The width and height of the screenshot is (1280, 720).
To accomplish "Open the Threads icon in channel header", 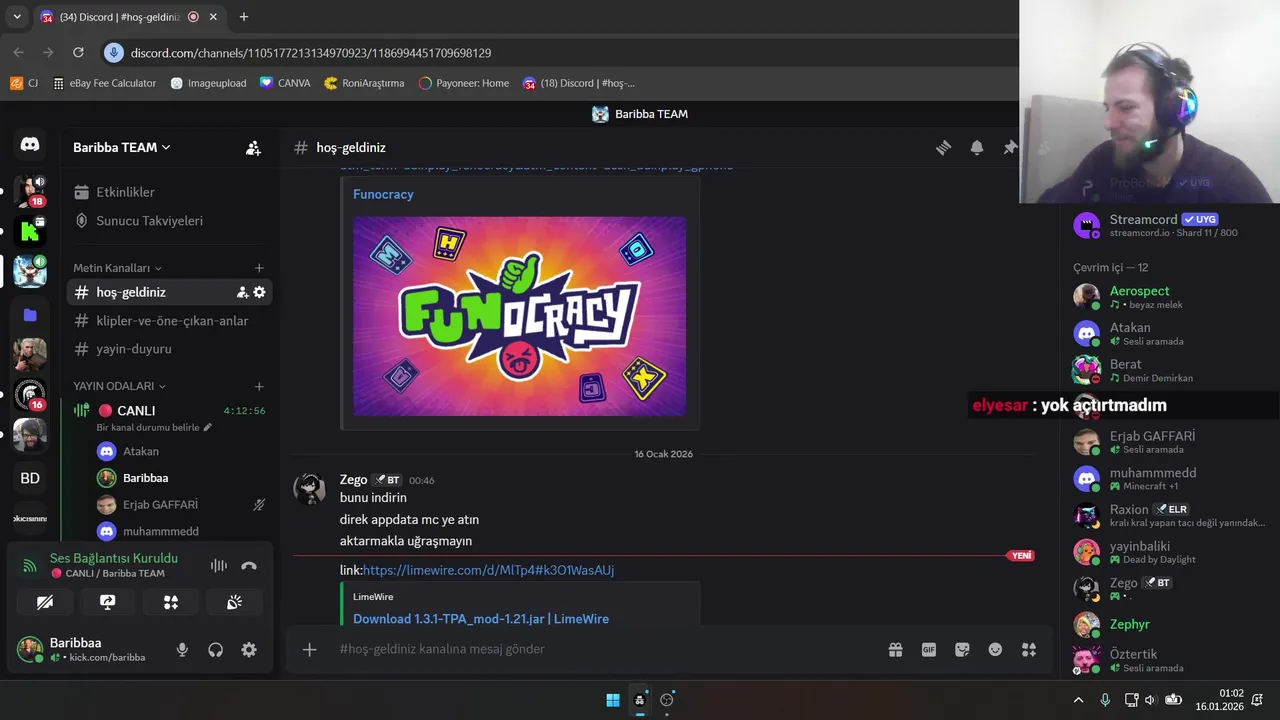I will (x=943, y=148).
